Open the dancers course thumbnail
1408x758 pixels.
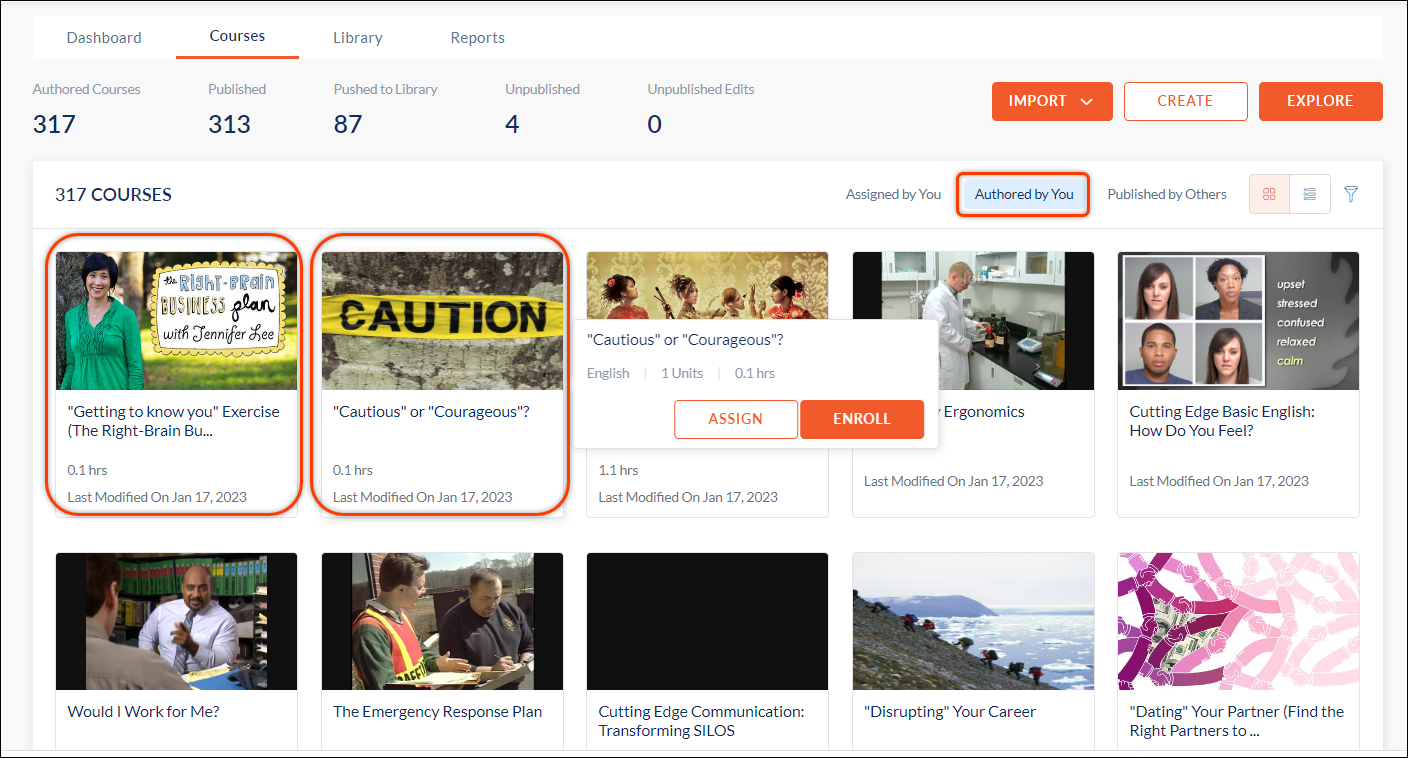tap(708, 285)
